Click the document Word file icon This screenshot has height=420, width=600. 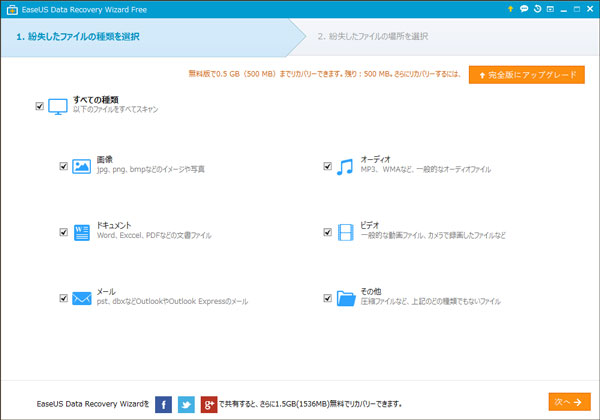pyautogui.click(x=82, y=233)
